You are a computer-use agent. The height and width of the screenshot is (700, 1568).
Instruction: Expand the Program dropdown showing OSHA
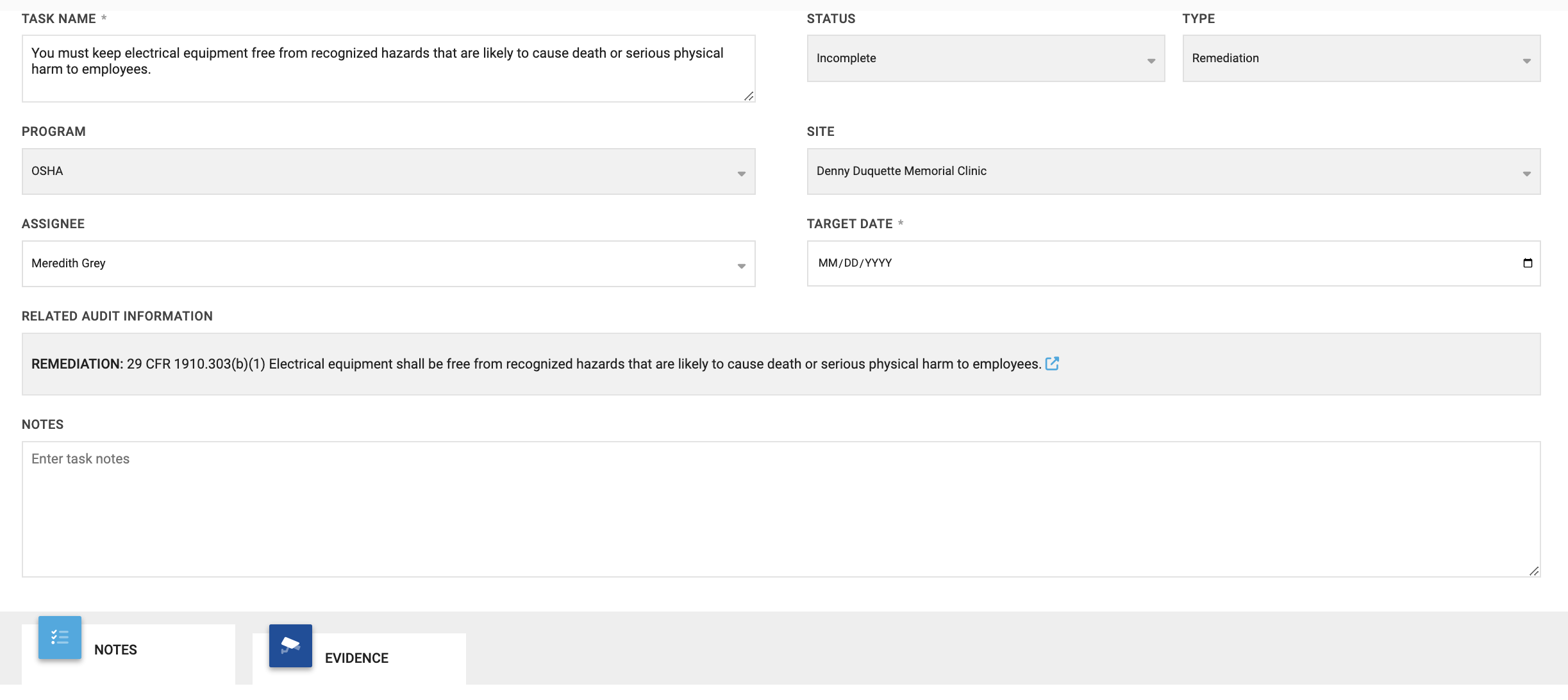pyautogui.click(x=388, y=171)
